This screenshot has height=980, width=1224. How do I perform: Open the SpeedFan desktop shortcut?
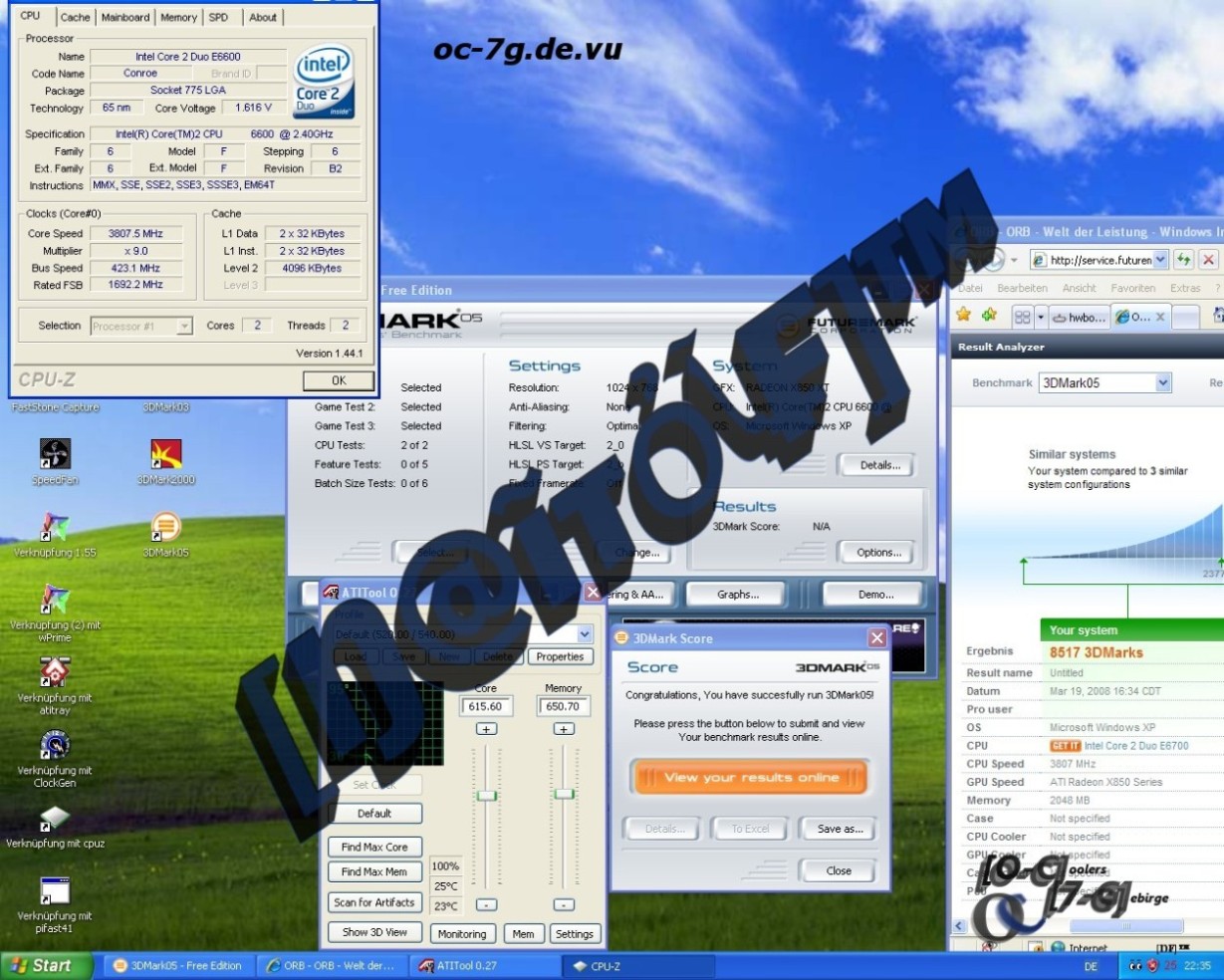(x=55, y=461)
